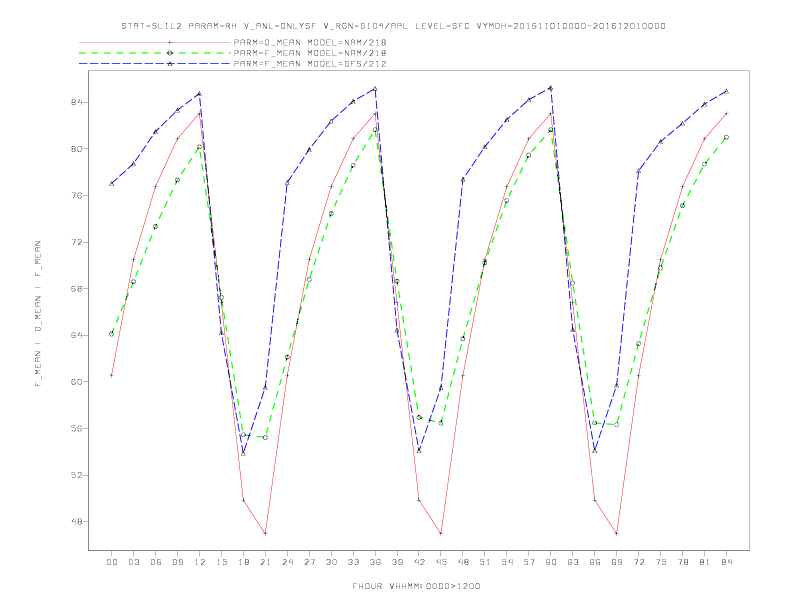The width and height of the screenshot is (792, 612).
Task: Select legend label PARM=F_MEAN MODEL=GFS/212
Action: [310, 64]
